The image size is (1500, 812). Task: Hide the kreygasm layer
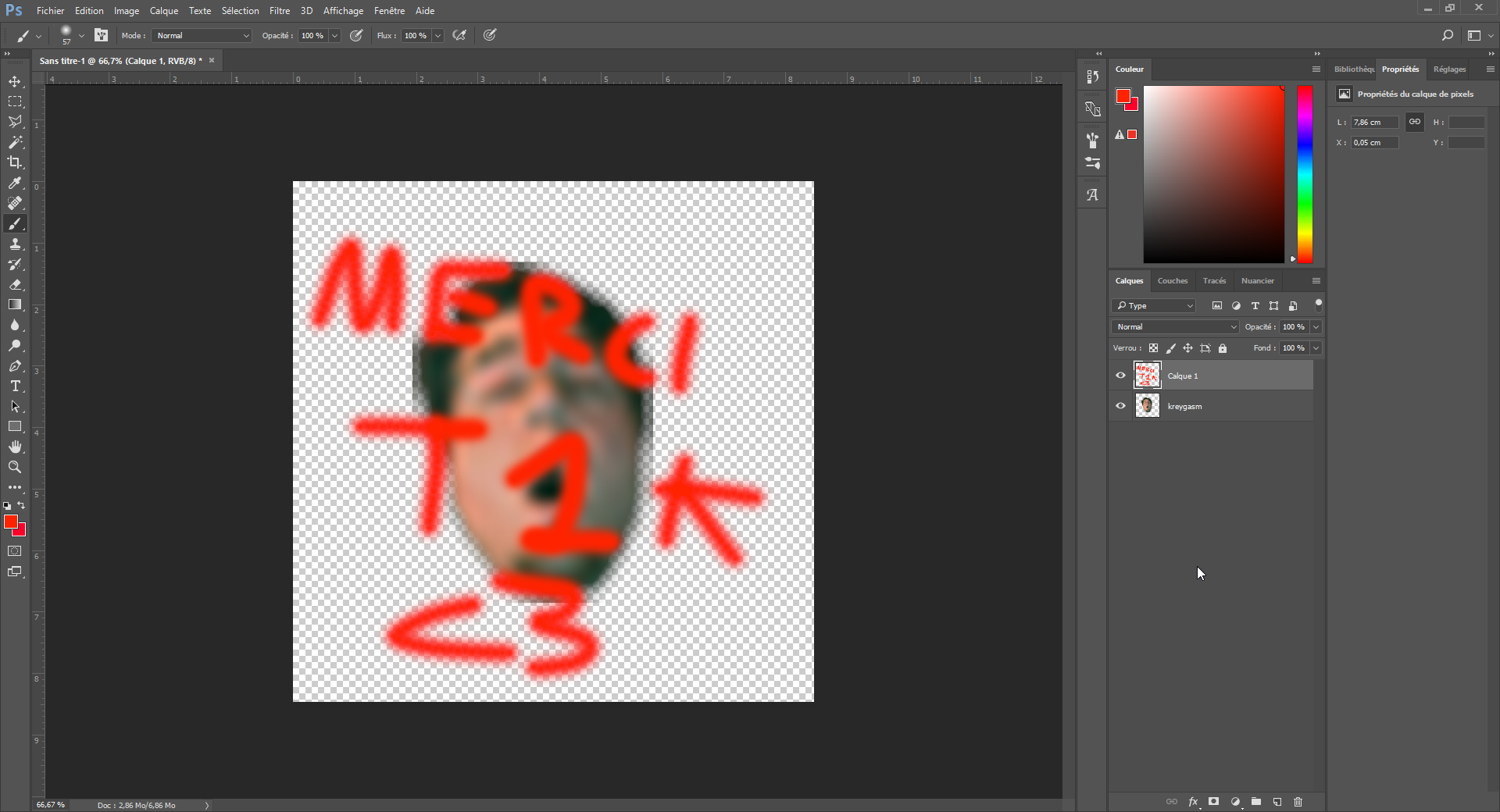pos(1120,406)
